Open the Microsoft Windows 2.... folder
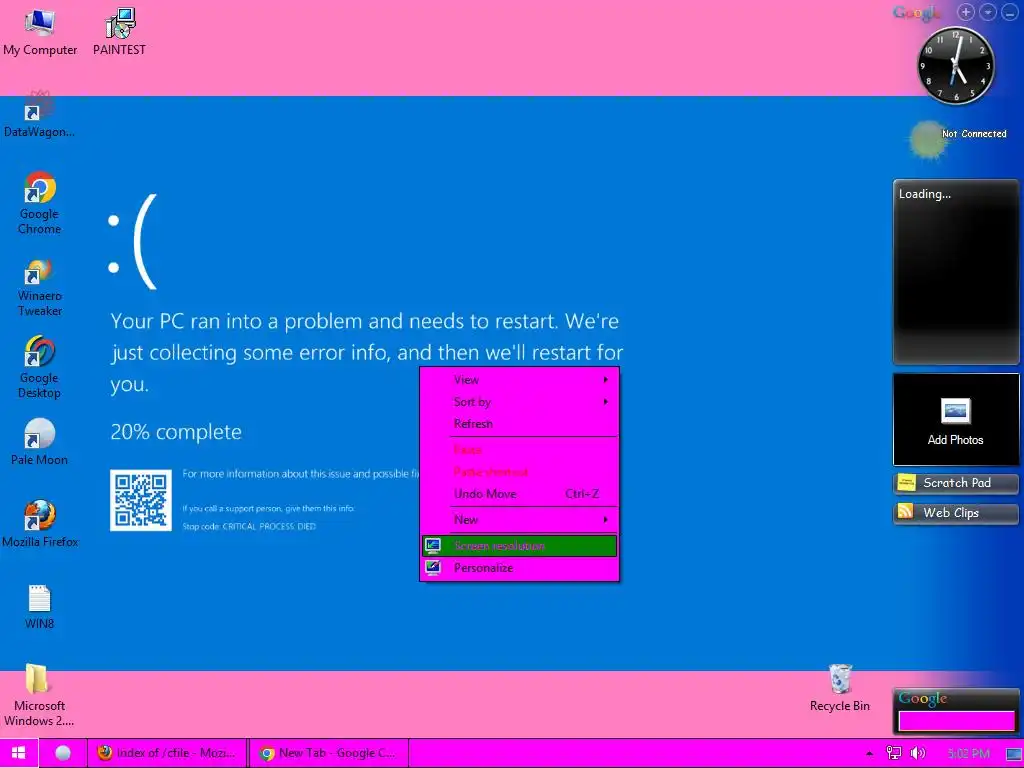The width and height of the screenshot is (1024, 768). coord(39,695)
